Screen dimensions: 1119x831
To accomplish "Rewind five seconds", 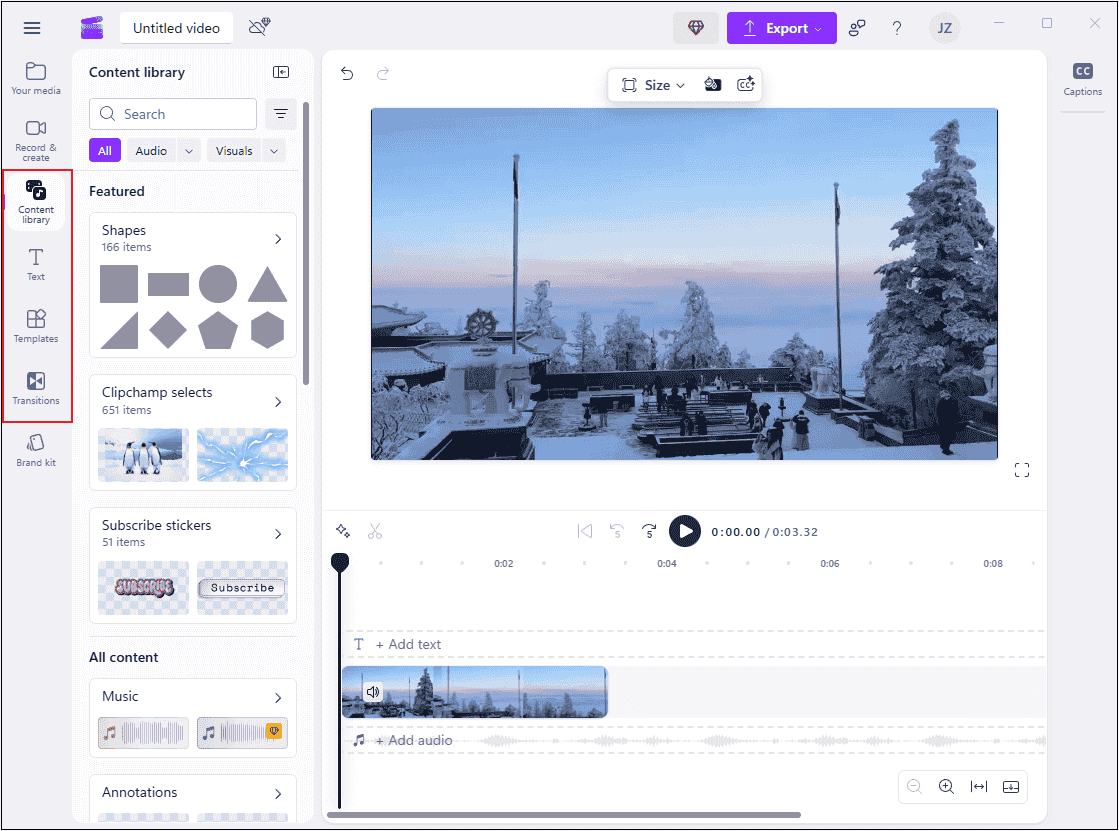I will [x=617, y=531].
